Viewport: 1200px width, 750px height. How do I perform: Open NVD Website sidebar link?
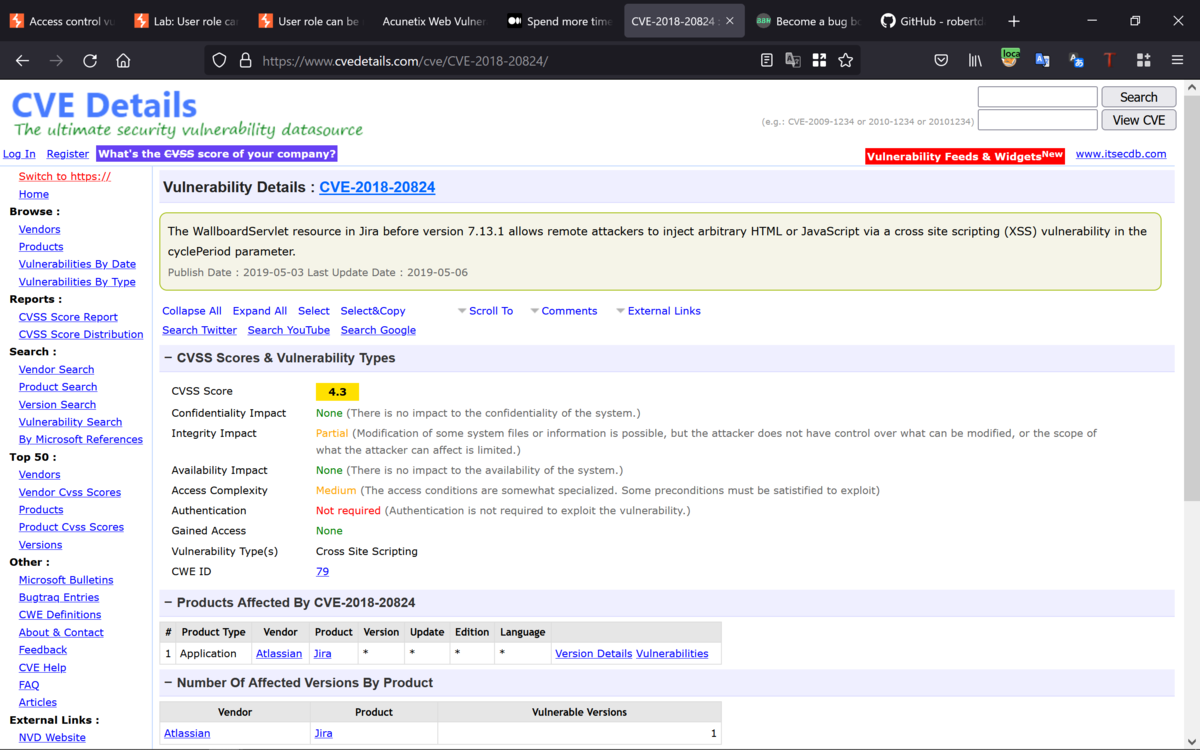(x=52, y=737)
